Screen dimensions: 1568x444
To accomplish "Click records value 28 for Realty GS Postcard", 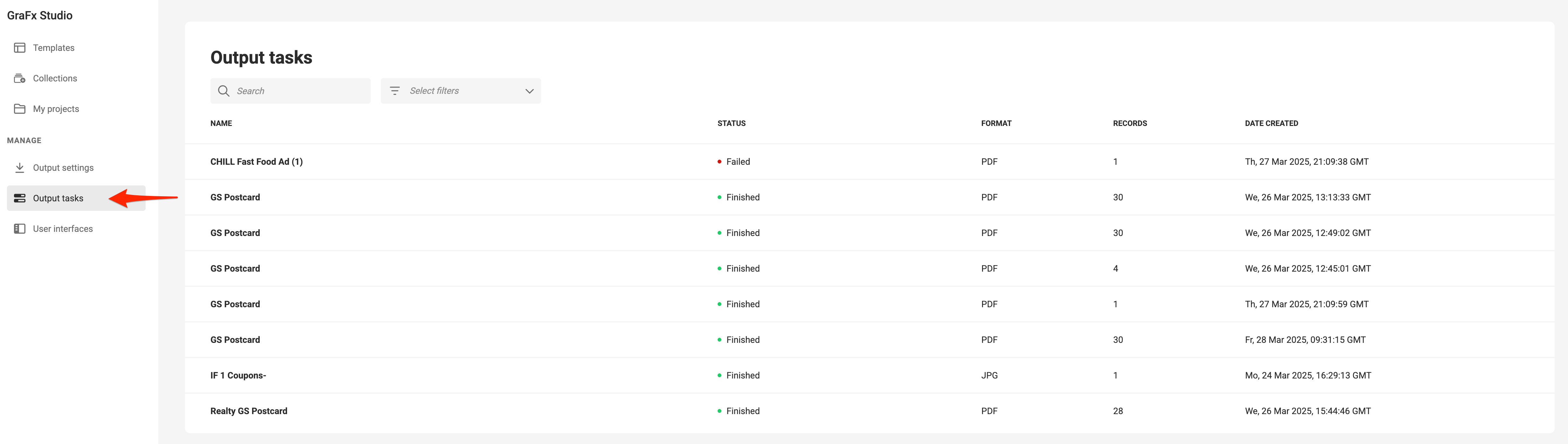I will 1118,411.
